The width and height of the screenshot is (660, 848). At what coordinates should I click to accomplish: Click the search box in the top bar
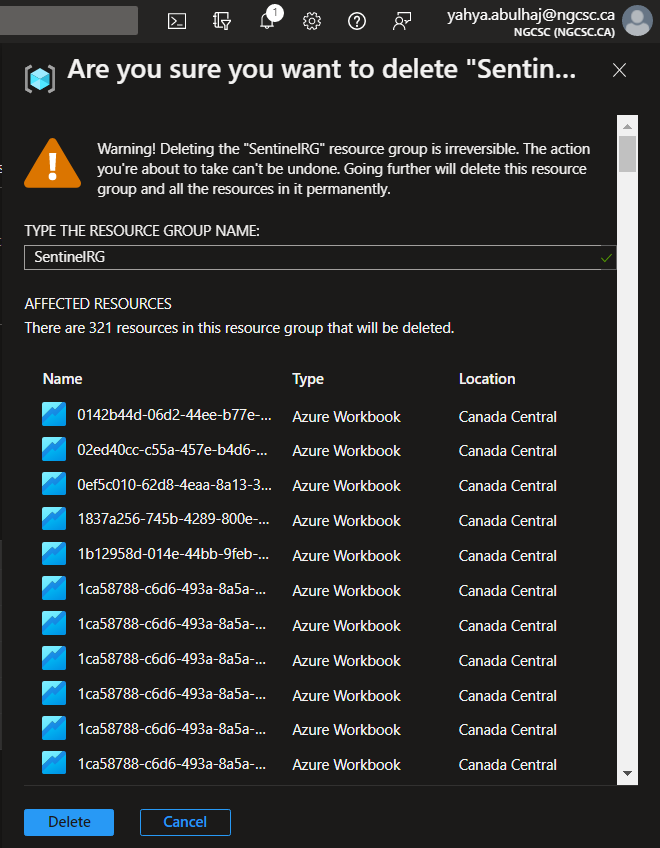pyautogui.click(x=69, y=21)
